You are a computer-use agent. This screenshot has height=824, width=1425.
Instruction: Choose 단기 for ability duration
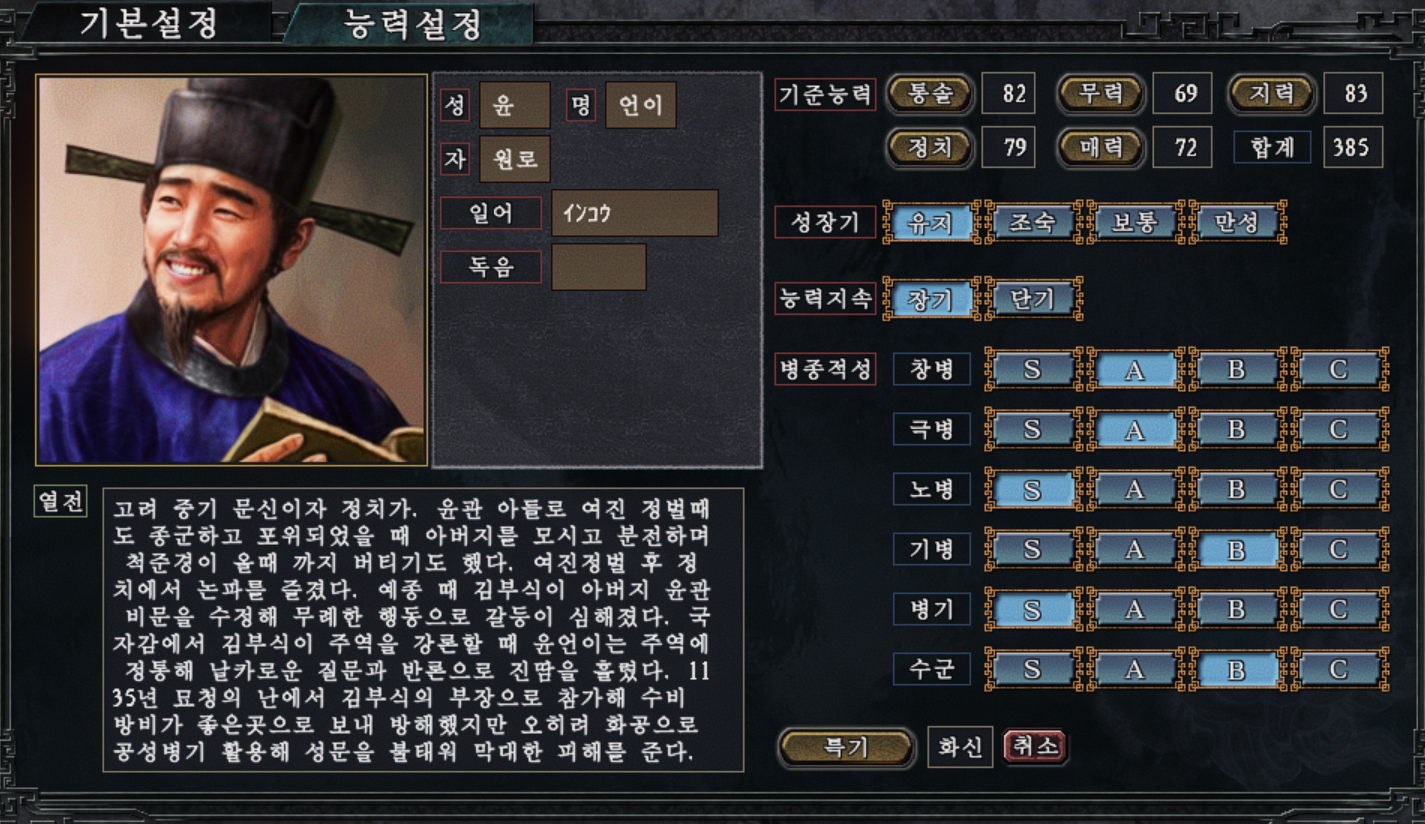click(1032, 299)
